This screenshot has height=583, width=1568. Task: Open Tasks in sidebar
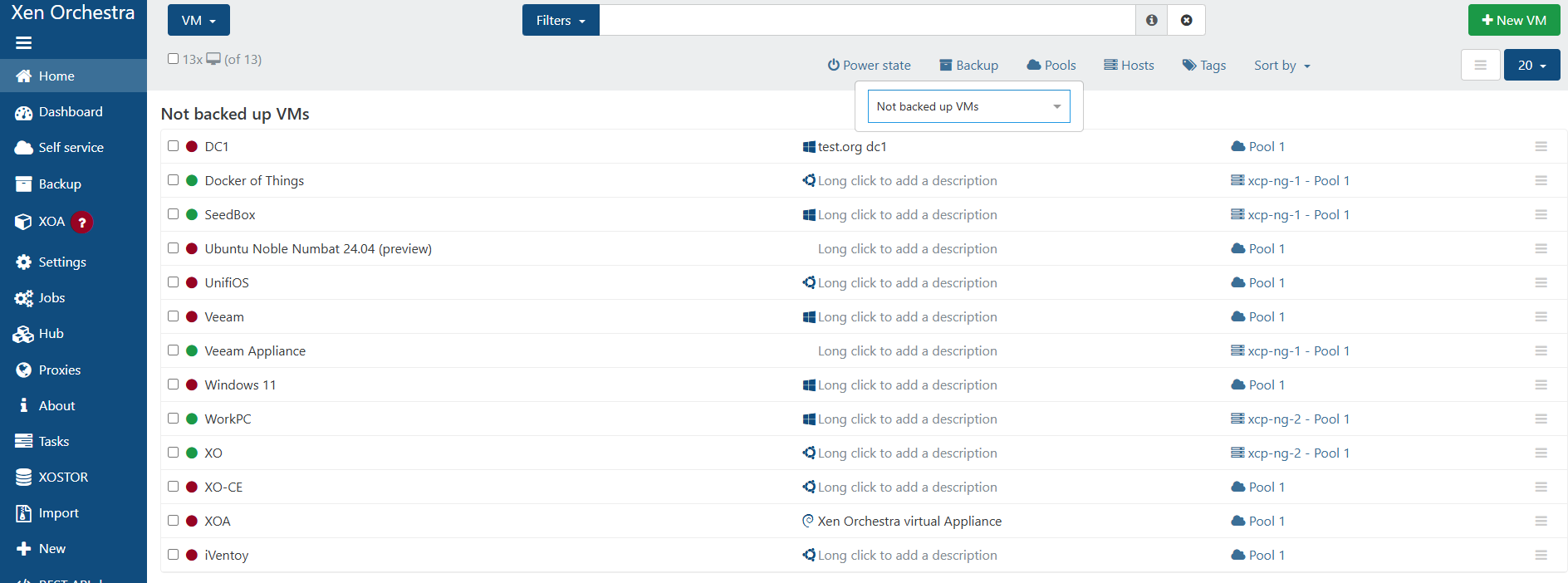coord(73,442)
